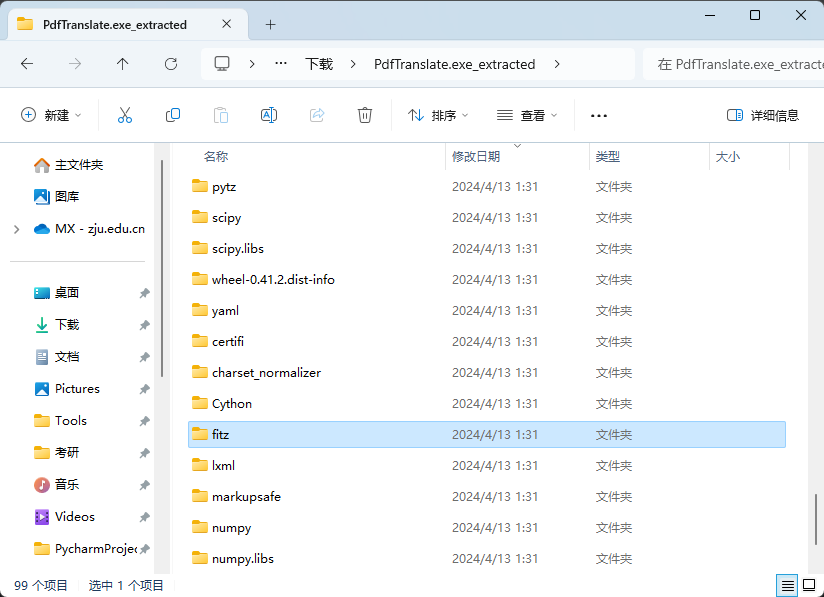Click the Cut scissors icon
Screen dimensions: 824x597
(125, 115)
